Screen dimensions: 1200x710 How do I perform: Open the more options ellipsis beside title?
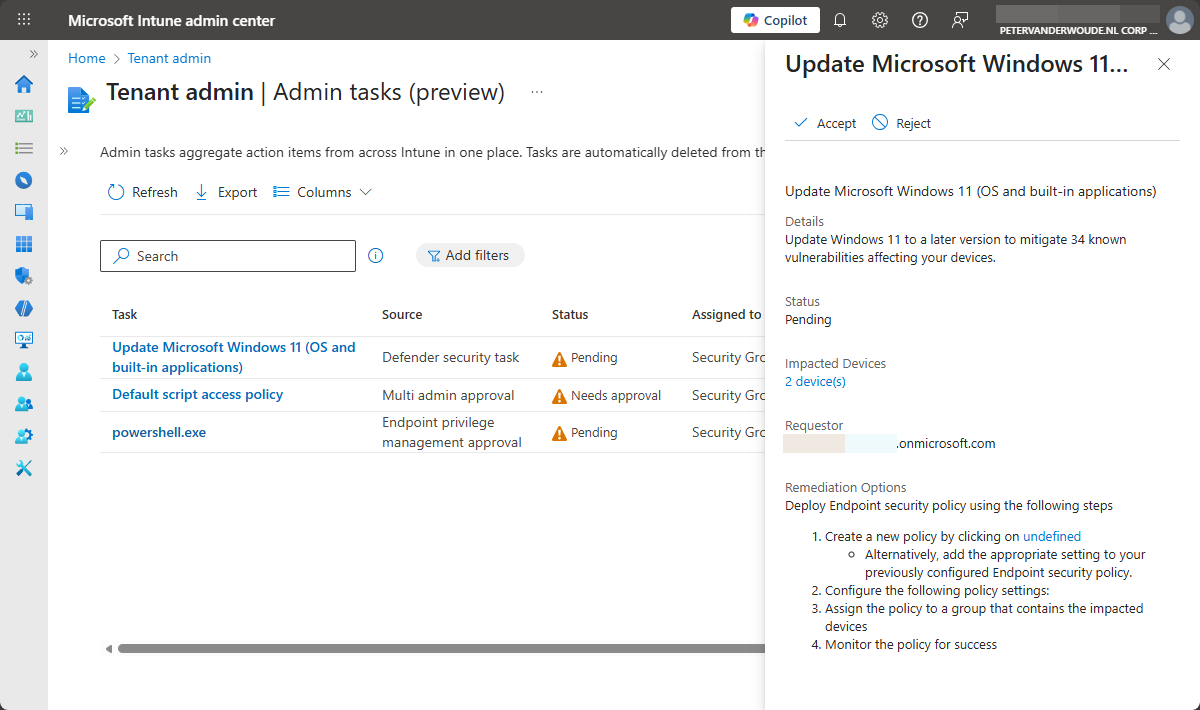coord(537,92)
